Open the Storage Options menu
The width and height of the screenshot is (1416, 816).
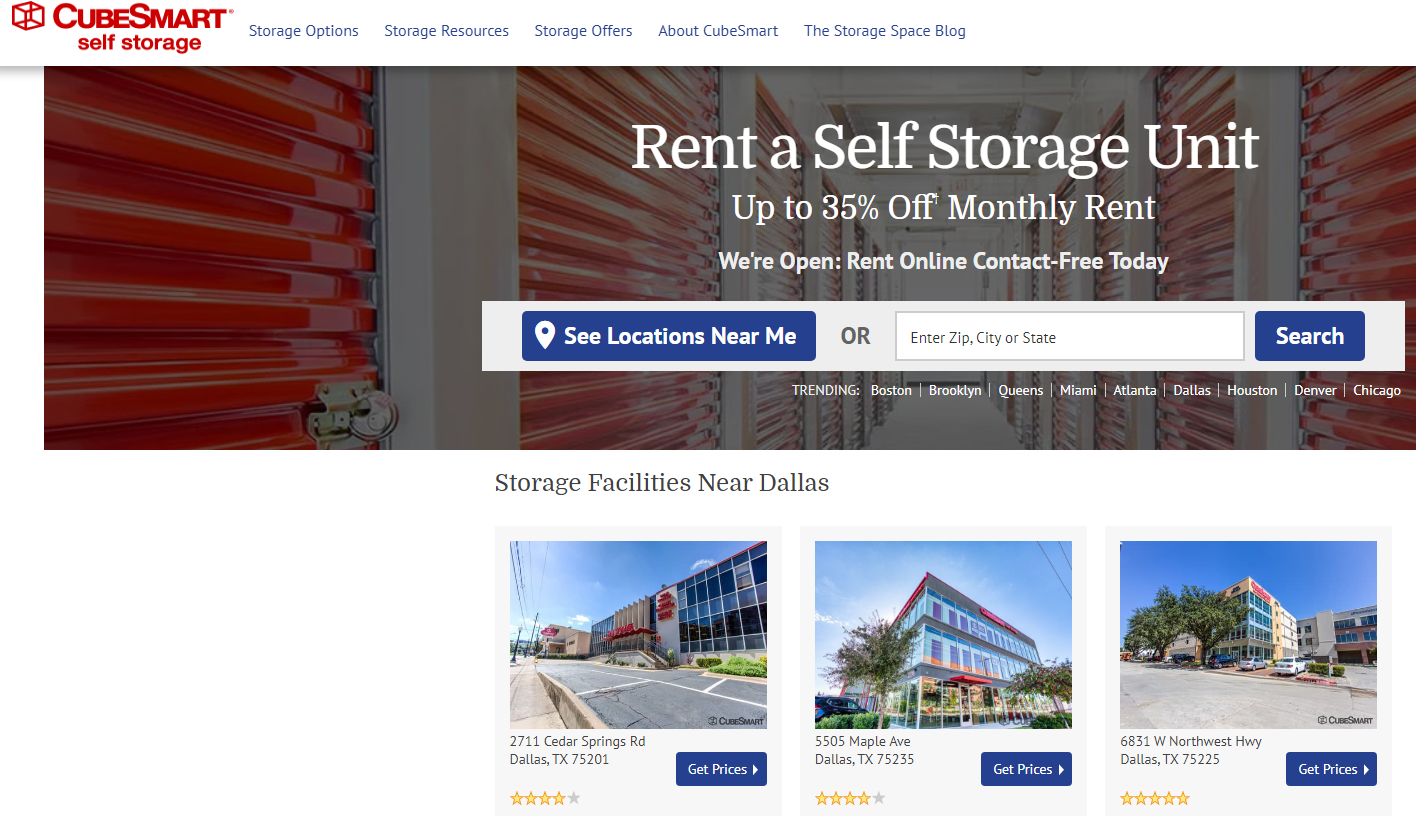pos(304,31)
